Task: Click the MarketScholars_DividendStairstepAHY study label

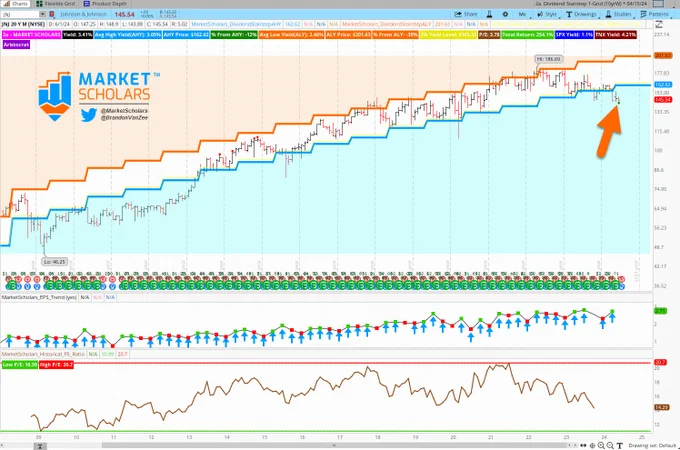Action: [236, 24]
